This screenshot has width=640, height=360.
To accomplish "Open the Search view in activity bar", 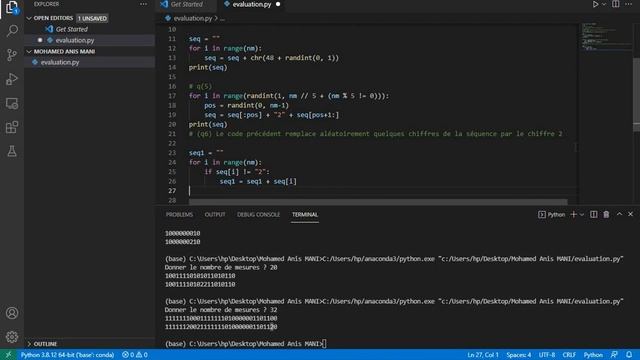I will pos(12,31).
